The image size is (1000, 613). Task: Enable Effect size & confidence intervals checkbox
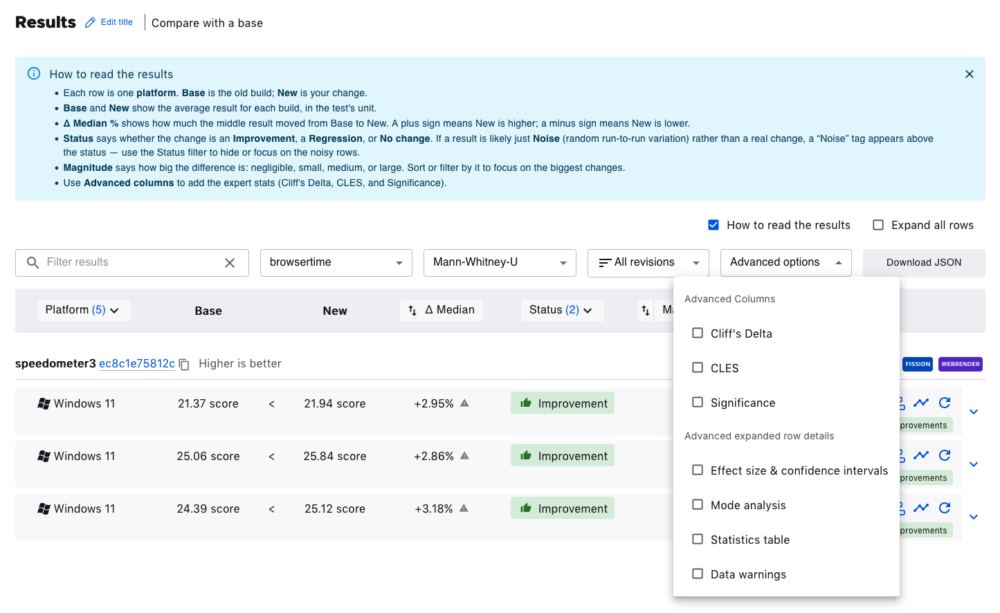tap(698, 470)
